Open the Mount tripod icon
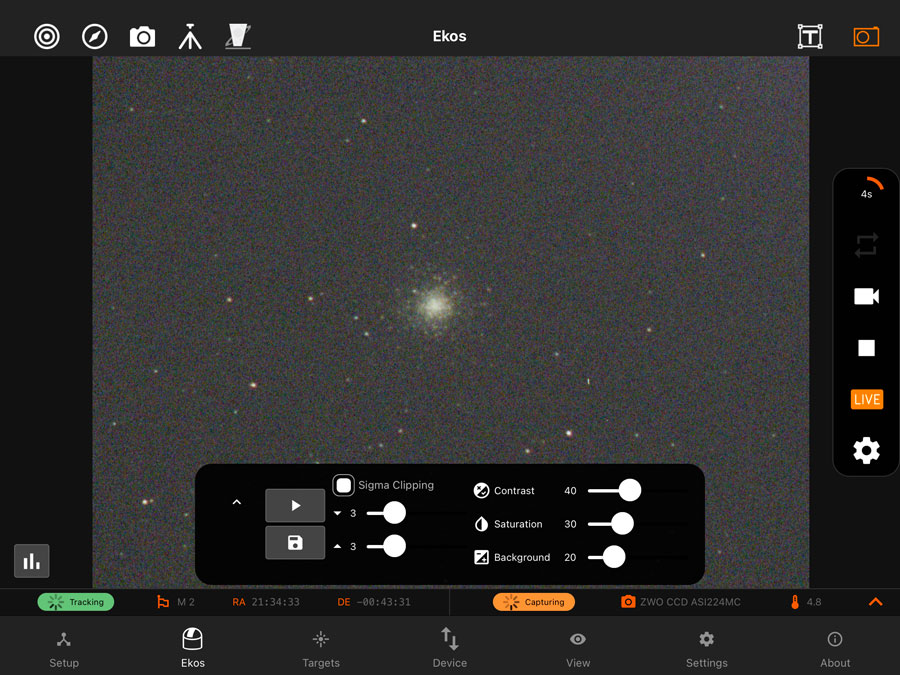The width and height of the screenshot is (900, 675). click(x=190, y=36)
